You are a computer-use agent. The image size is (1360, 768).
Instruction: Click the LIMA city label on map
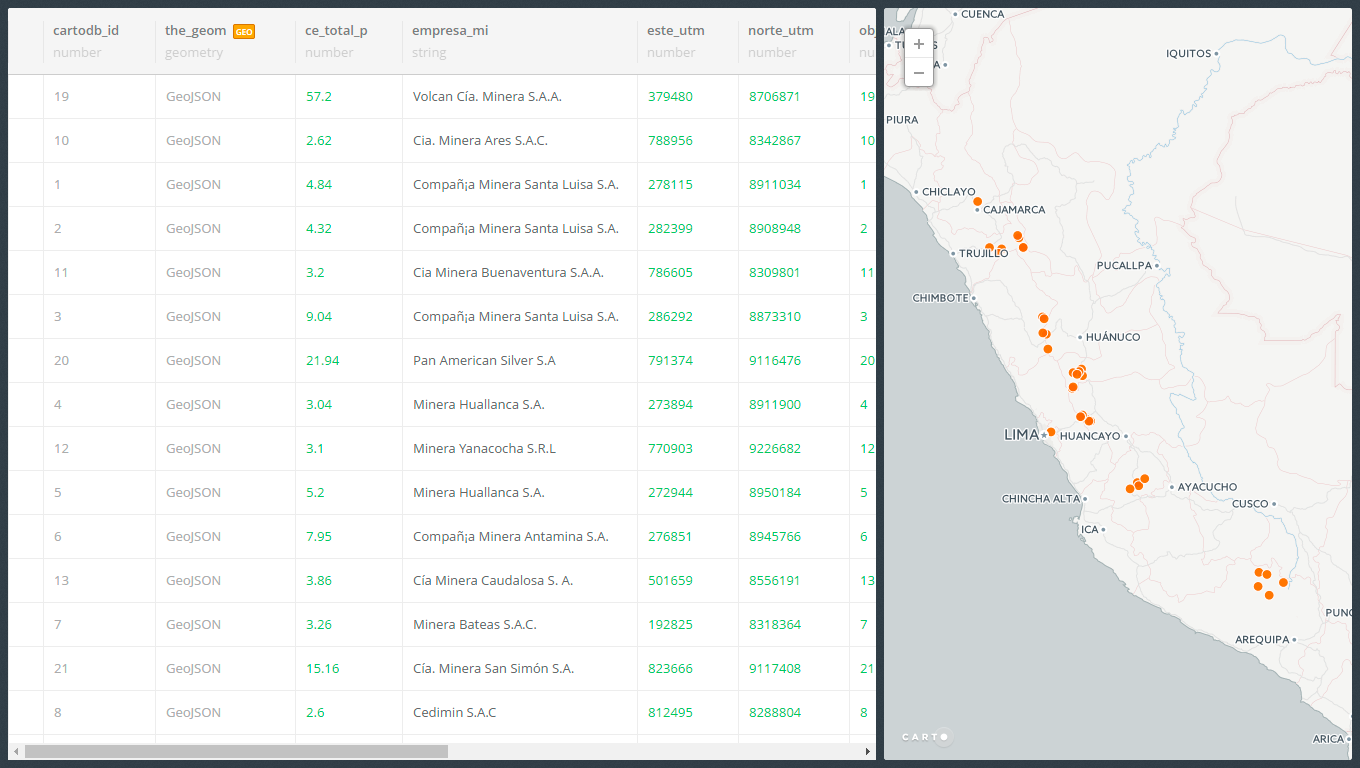pos(1022,435)
